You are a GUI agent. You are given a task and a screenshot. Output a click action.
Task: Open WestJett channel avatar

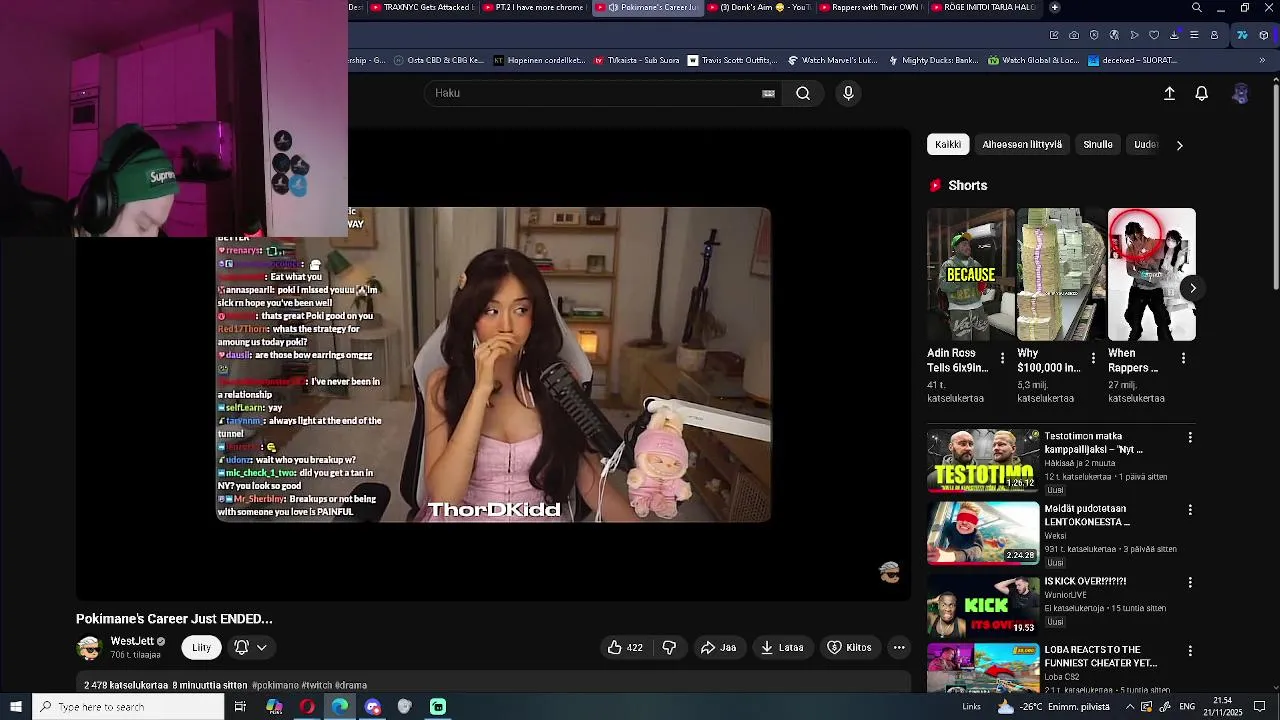(x=89, y=648)
